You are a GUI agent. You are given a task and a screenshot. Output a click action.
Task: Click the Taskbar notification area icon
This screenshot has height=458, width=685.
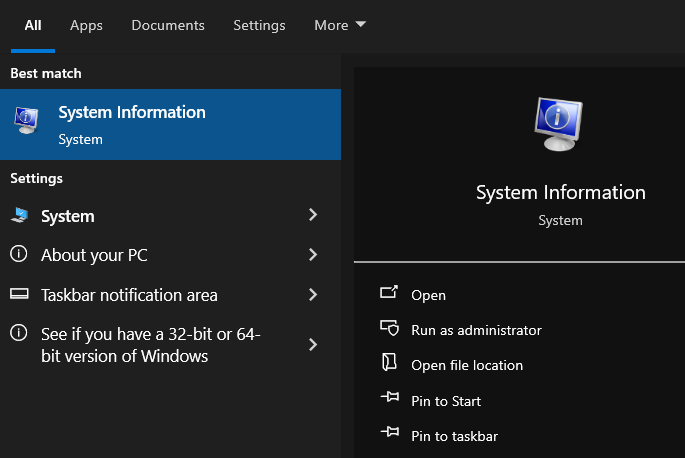coord(19,295)
